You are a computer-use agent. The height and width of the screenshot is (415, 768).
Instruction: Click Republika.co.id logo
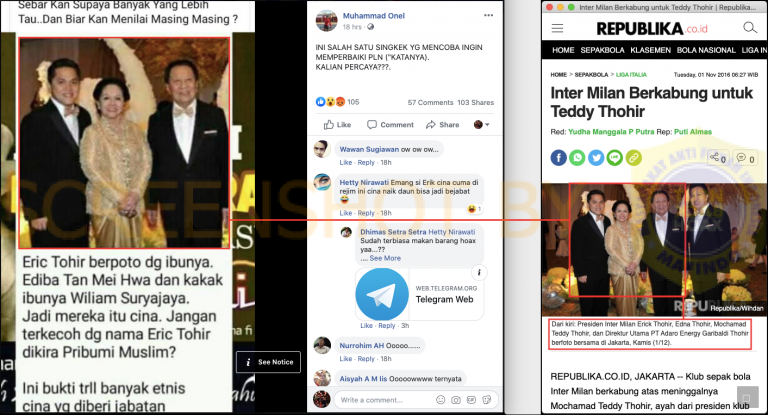point(652,29)
